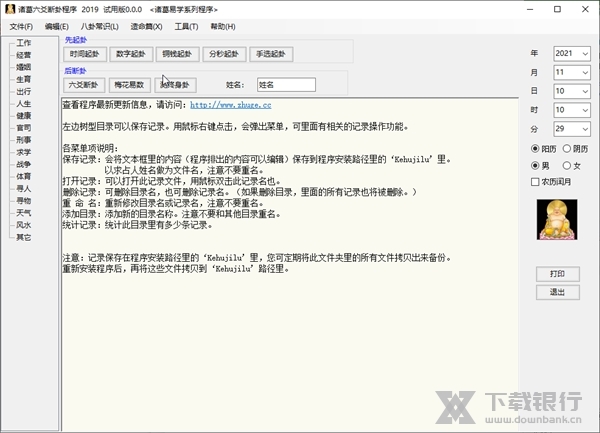Click the text line starting 保存记录

[x=257, y=159]
